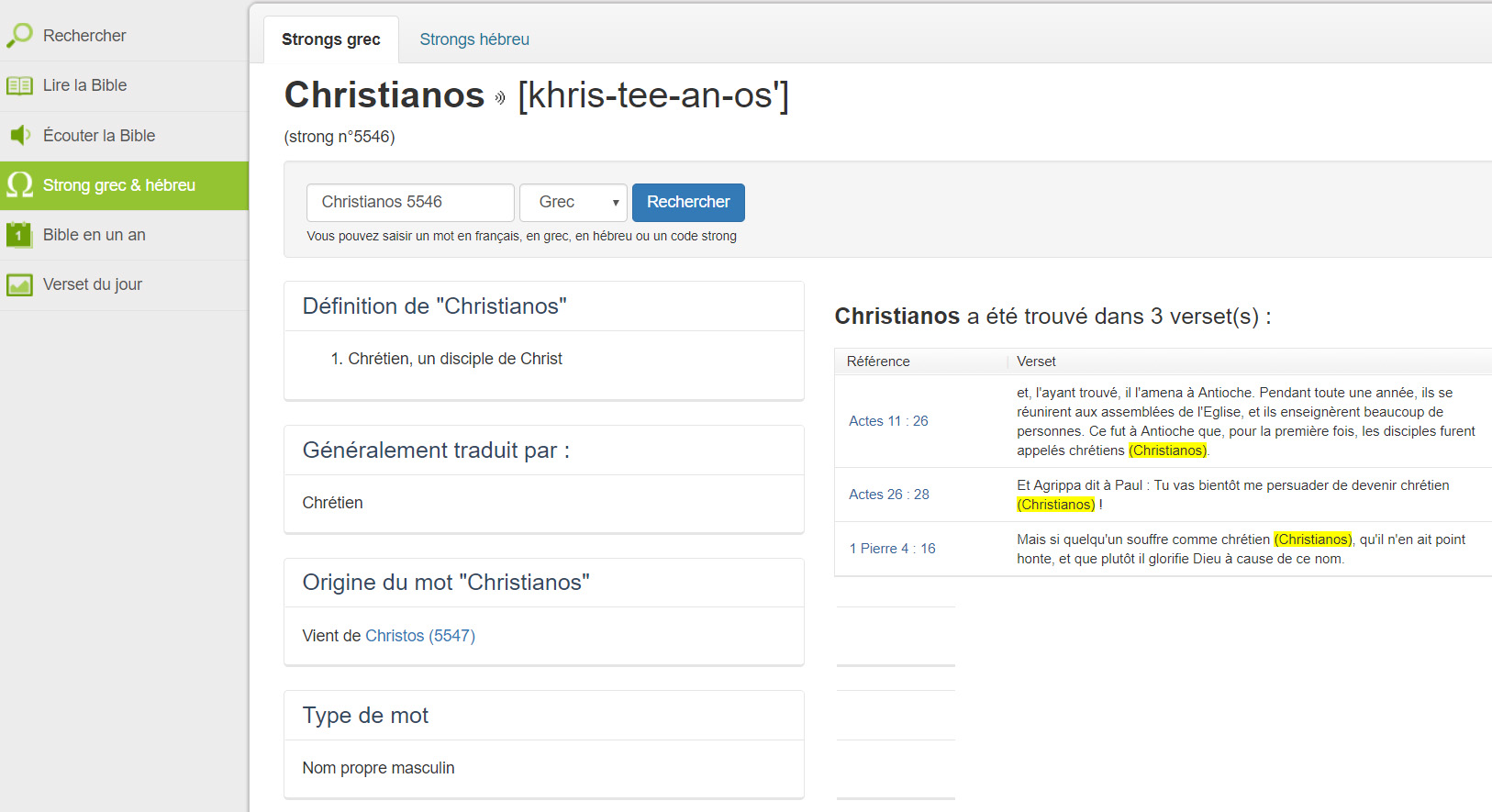
Task: Select the Strongs grec tab
Action: (x=330, y=39)
